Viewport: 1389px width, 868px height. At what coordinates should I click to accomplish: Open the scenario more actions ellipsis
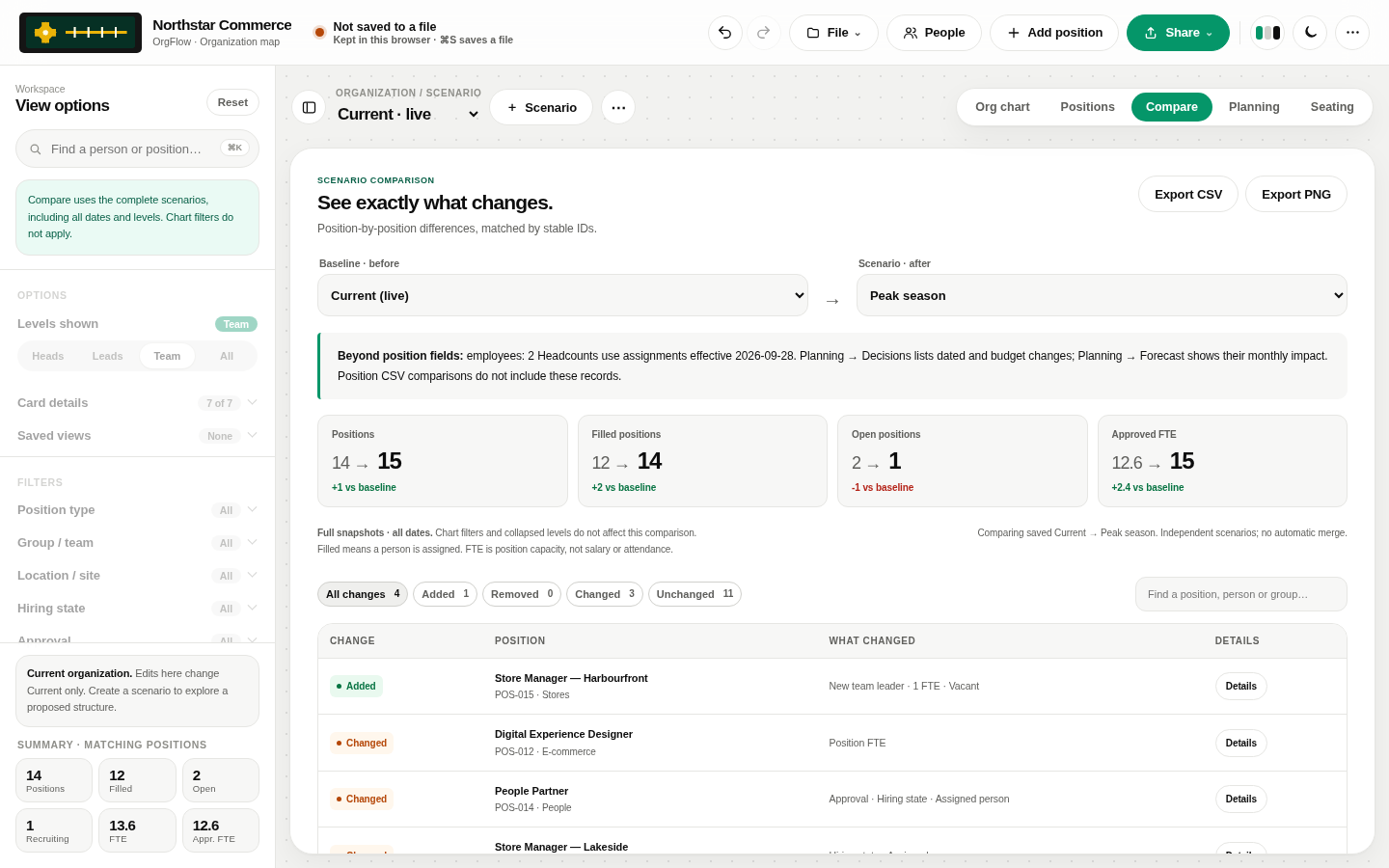618,107
